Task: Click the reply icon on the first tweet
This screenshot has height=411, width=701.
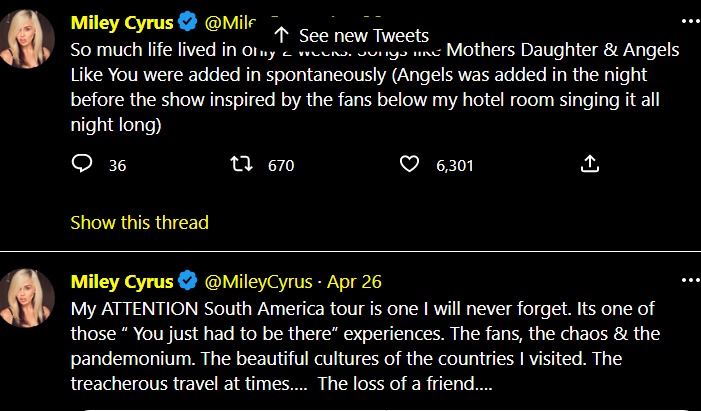Action: (83, 164)
